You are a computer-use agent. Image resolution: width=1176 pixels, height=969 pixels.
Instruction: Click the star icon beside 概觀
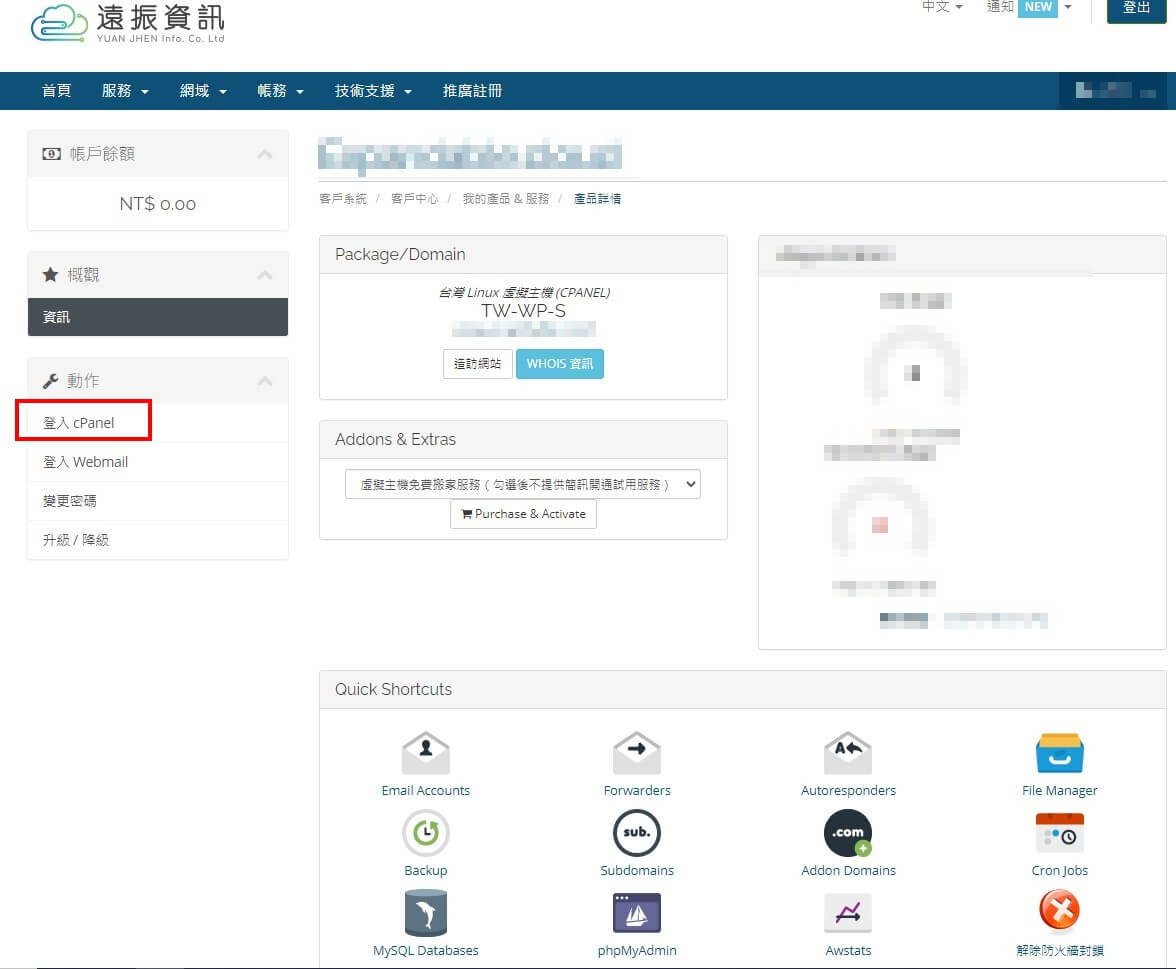[50, 274]
